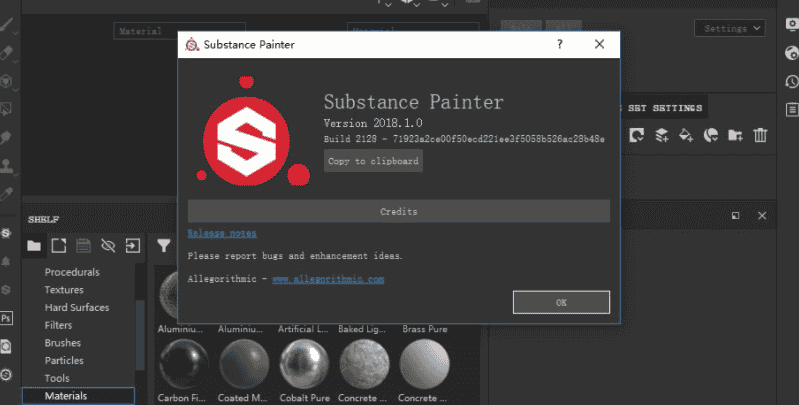Select Filters in Shelf categories

pyautogui.click(x=59, y=325)
